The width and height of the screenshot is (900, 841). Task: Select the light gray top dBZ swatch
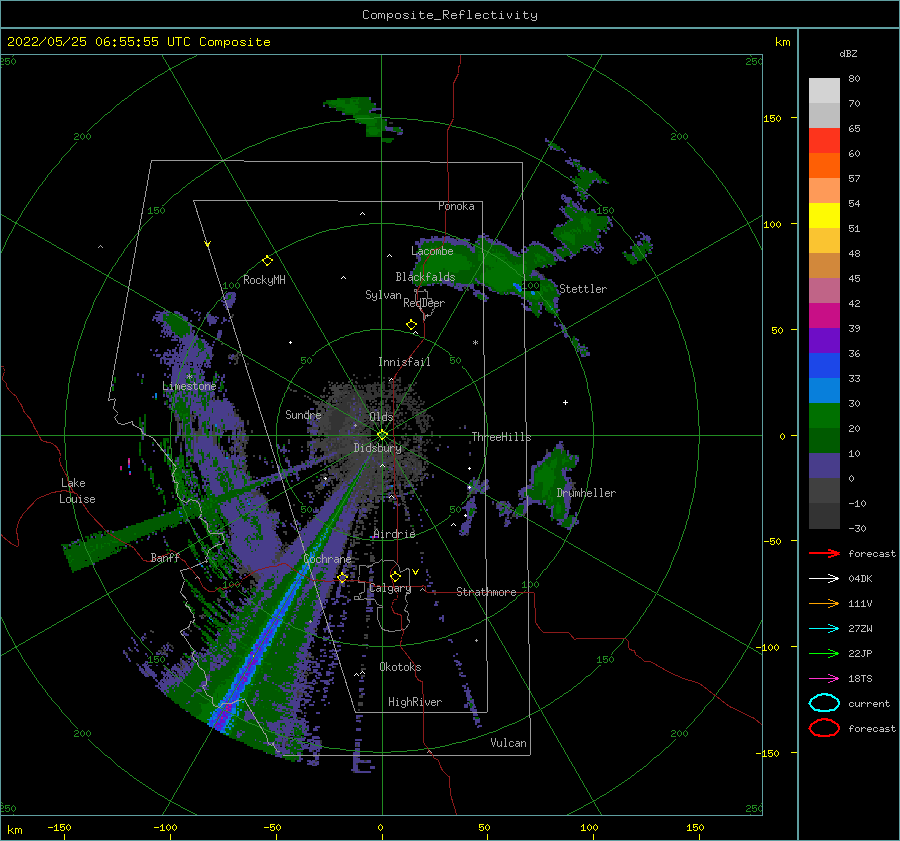click(x=824, y=91)
